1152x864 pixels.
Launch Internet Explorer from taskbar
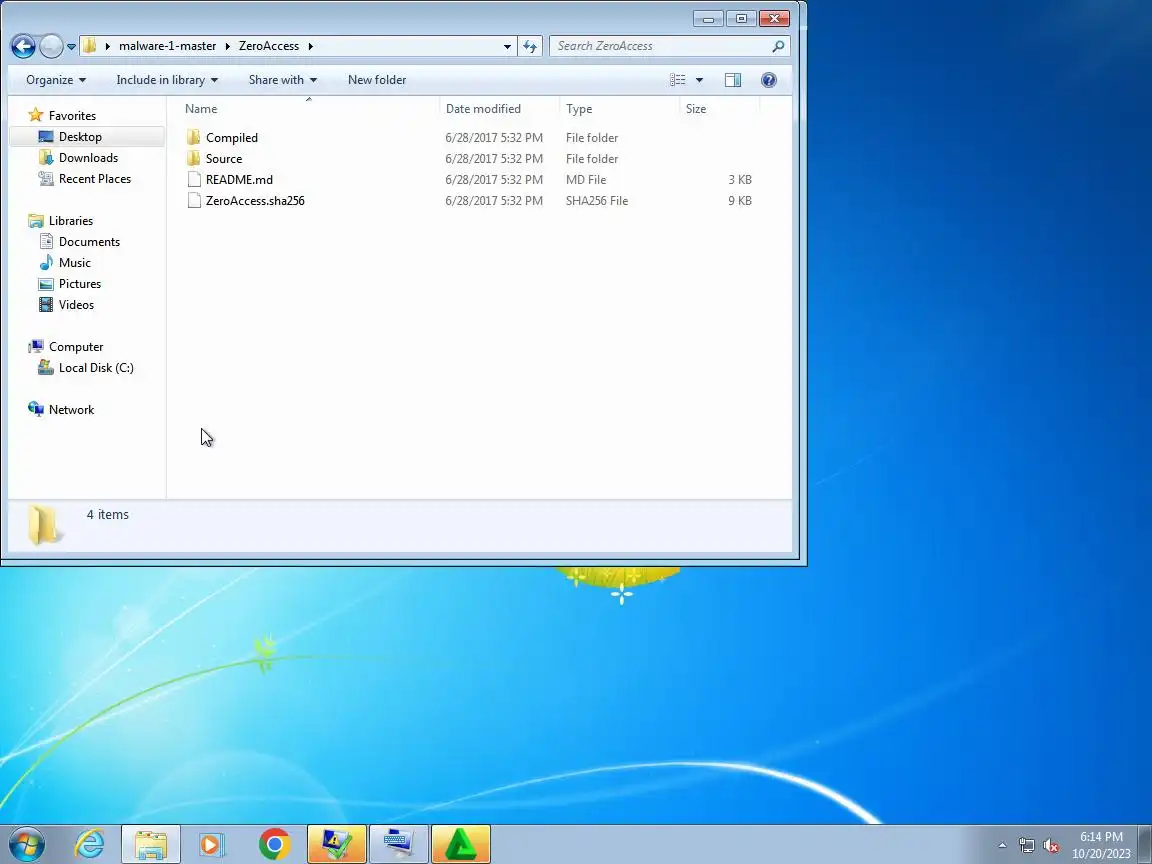pos(90,844)
